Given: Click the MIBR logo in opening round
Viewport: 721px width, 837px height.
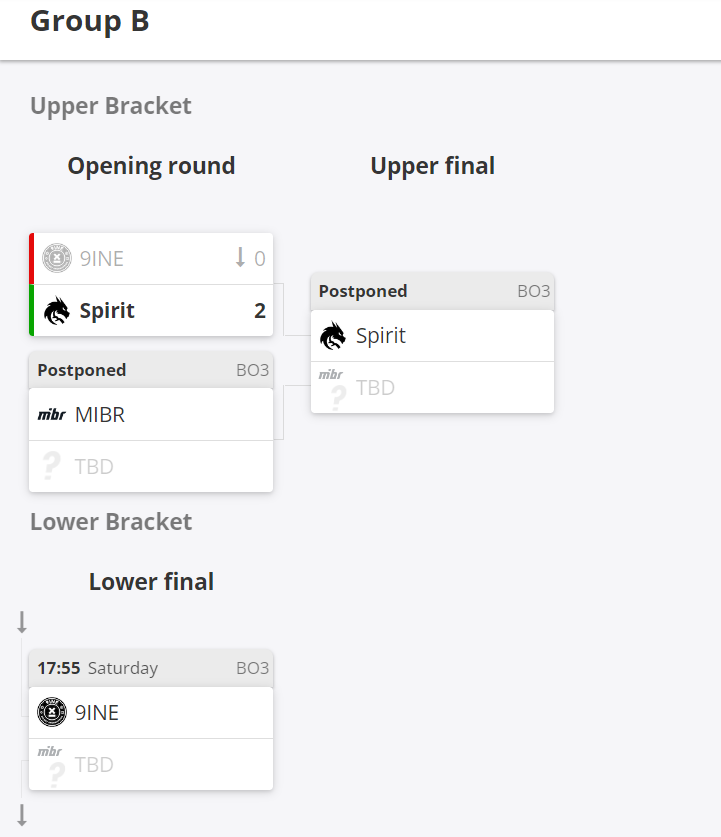Looking at the screenshot, I should pos(52,414).
